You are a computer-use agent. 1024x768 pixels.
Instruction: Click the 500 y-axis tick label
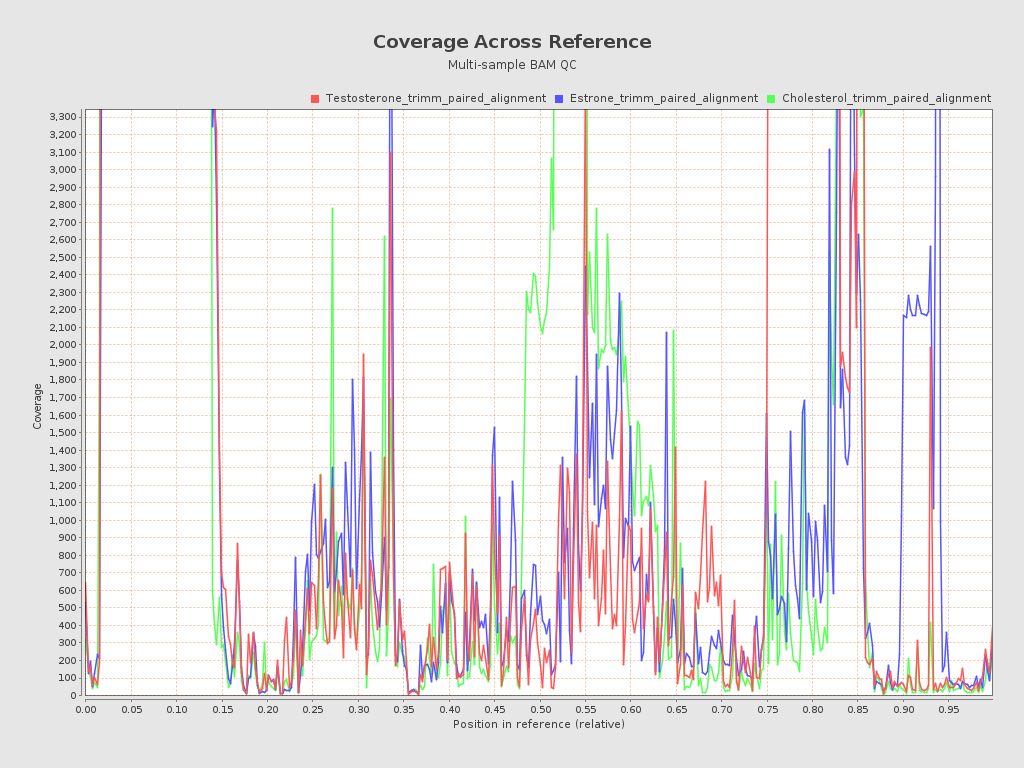69,608
